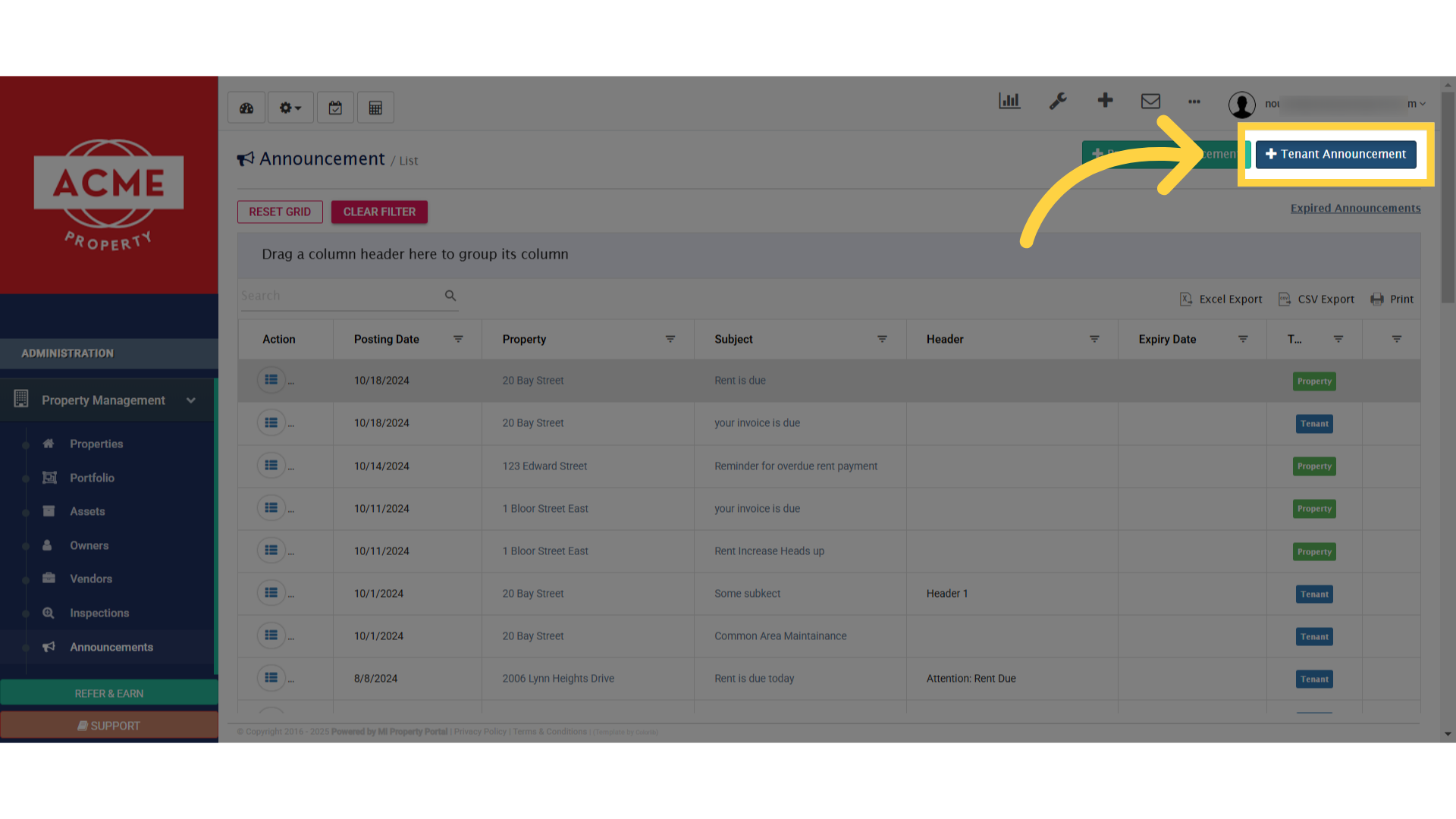Click the dashboard gauge icon
The width and height of the screenshot is (1456, 819).
(246, 108)
